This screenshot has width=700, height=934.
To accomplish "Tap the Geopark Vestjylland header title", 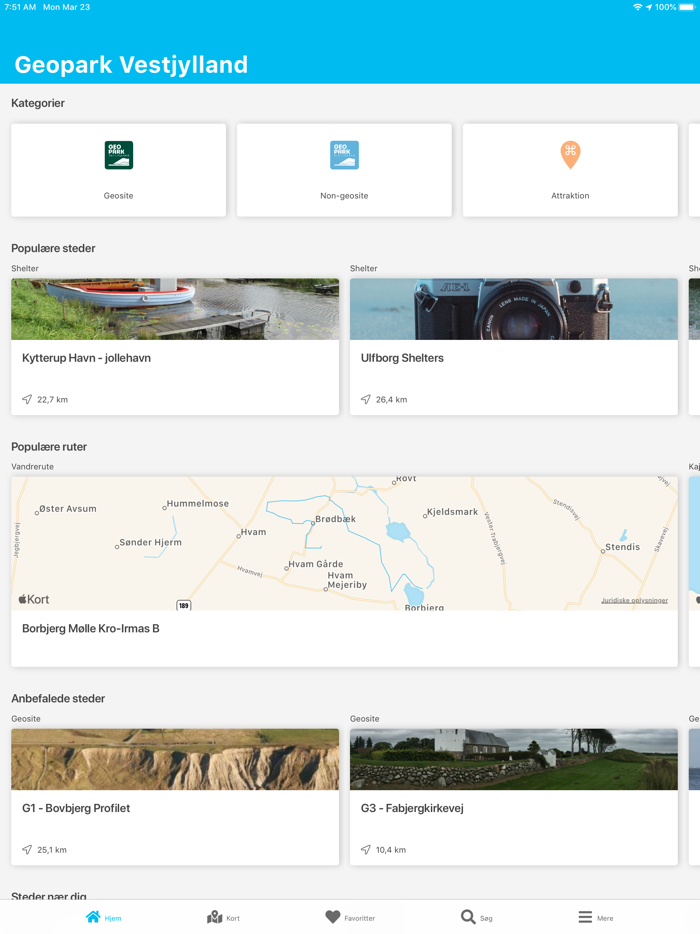I will pos(131,64).
